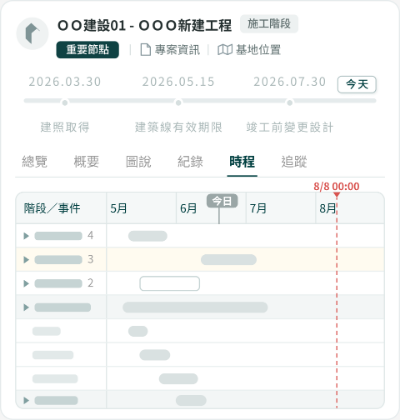The width and height of the screenshot is (400, 420).
Task: Click the 8/8 00:00 red deadline marker
Action: click(x=336, y=186)
